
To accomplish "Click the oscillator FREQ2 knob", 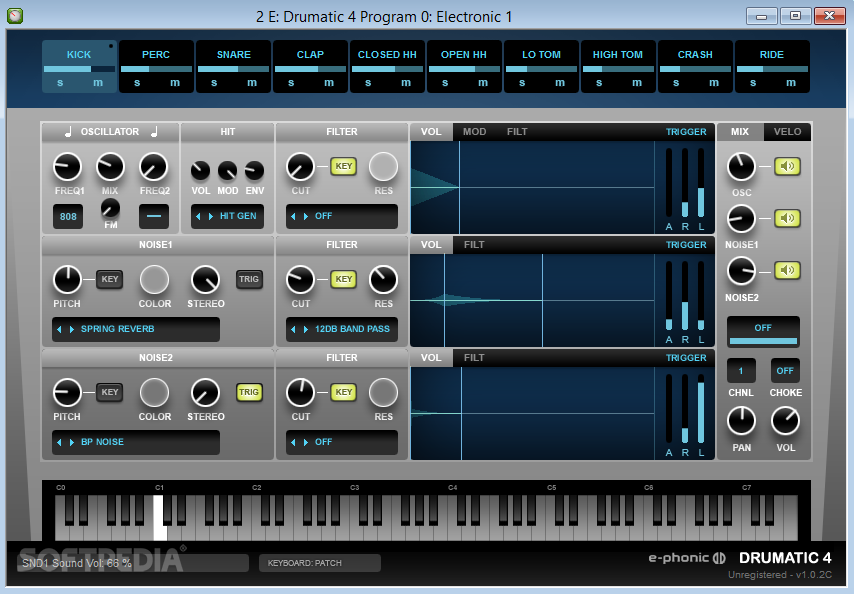I will [154, 167].
